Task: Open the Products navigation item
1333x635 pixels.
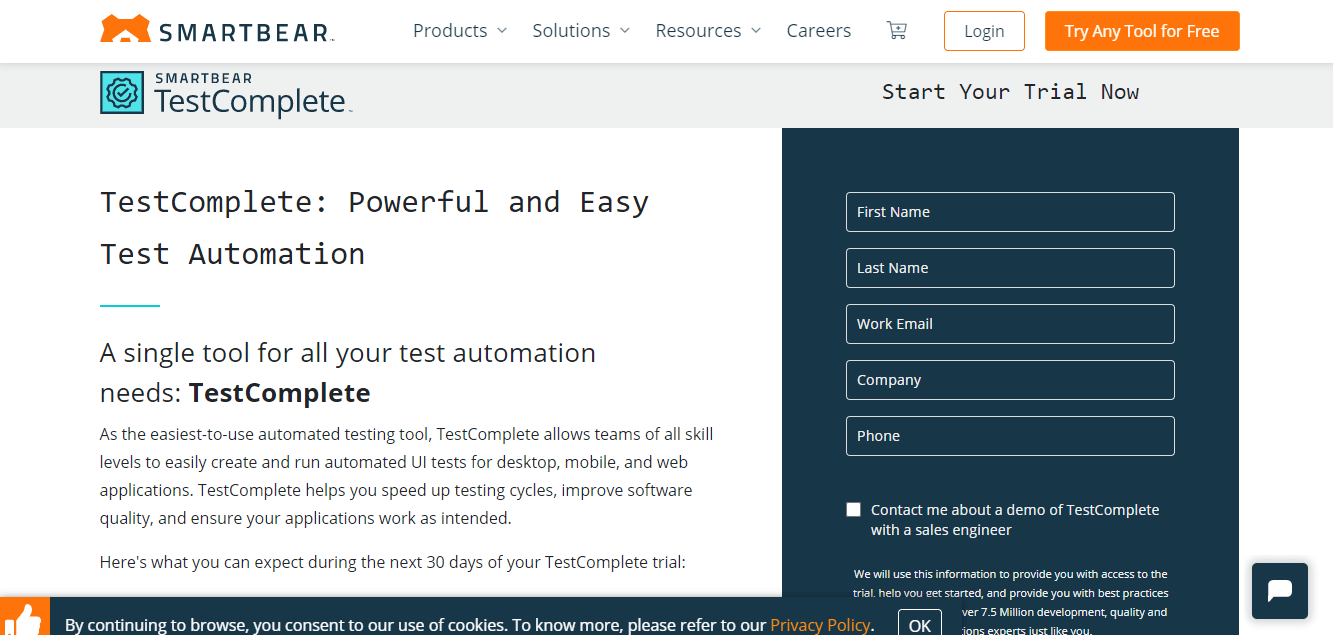Action: pyautogui.click(x=450, y=31)
